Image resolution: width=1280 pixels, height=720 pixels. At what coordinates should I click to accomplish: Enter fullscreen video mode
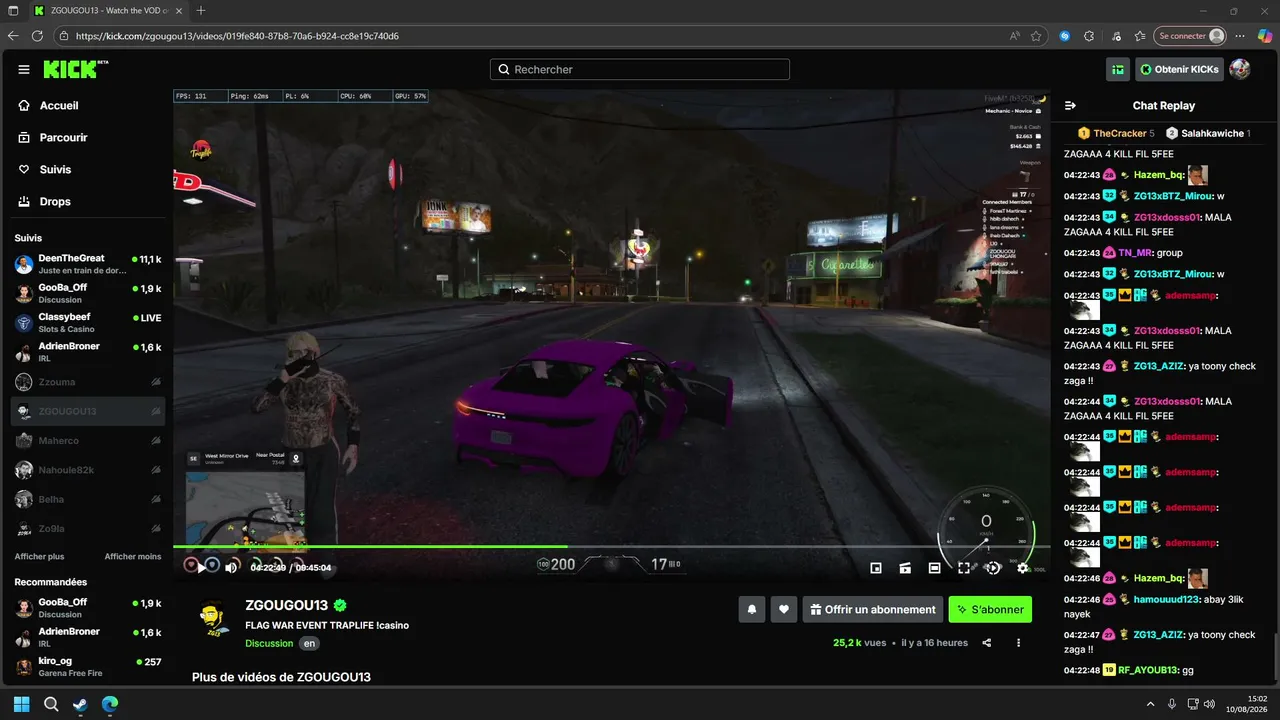964,568
